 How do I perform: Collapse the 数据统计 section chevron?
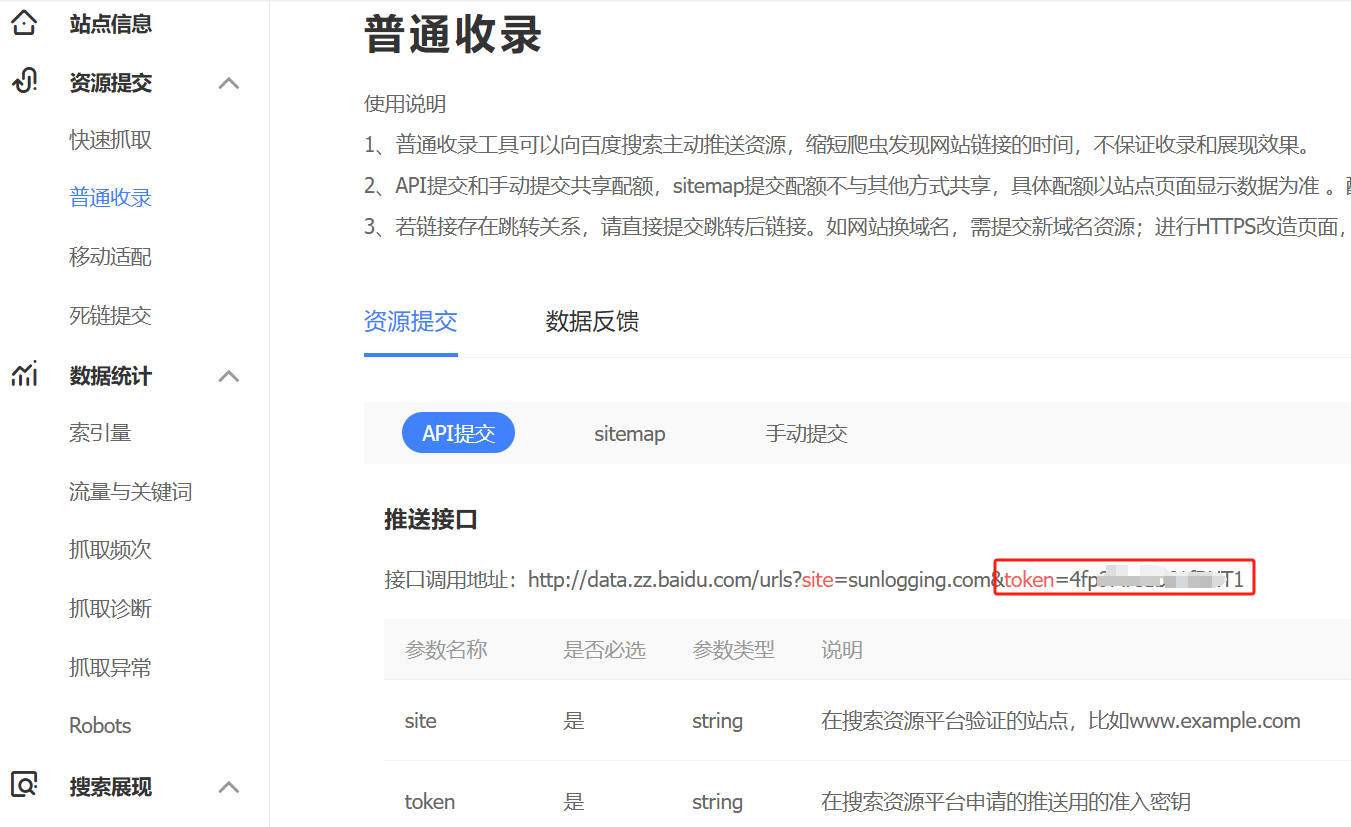(229, 376)
